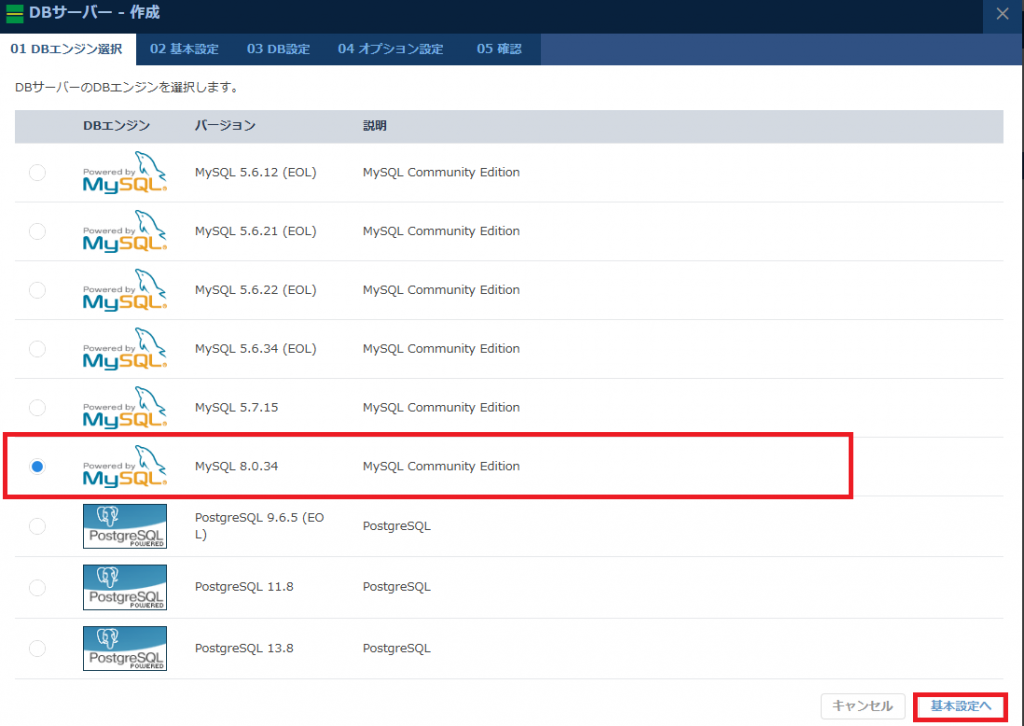Viewport: 1024px width, 726px height.
Task: Click MySQL Community Edition in the 8.0.34 row
Action: pos(441,466)
